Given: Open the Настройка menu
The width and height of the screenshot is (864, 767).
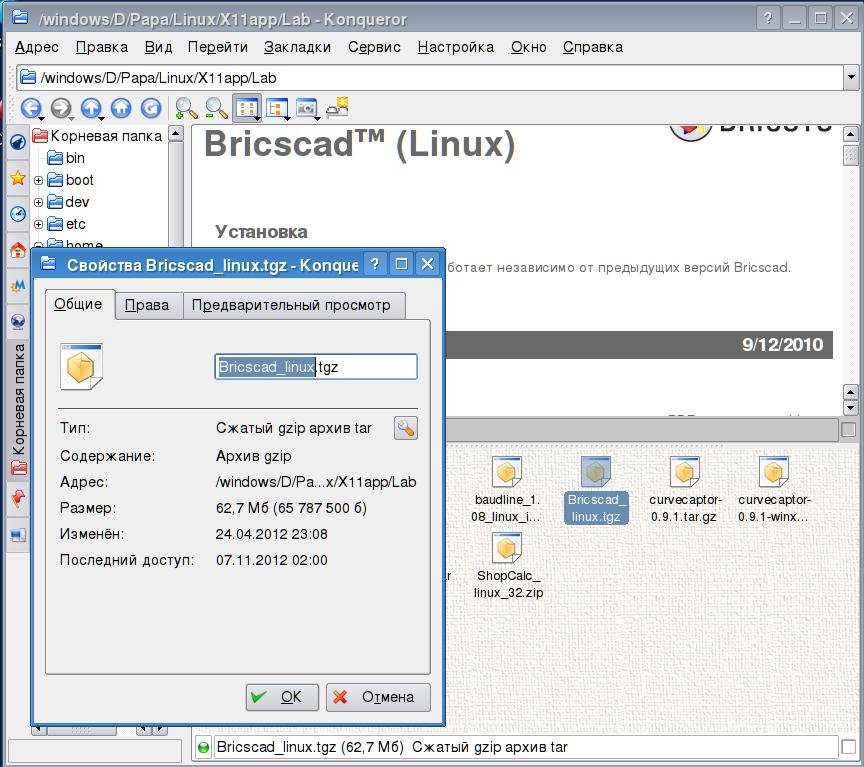Looking at the screenshot, I should pyautogui.click(x=456, y=47).
